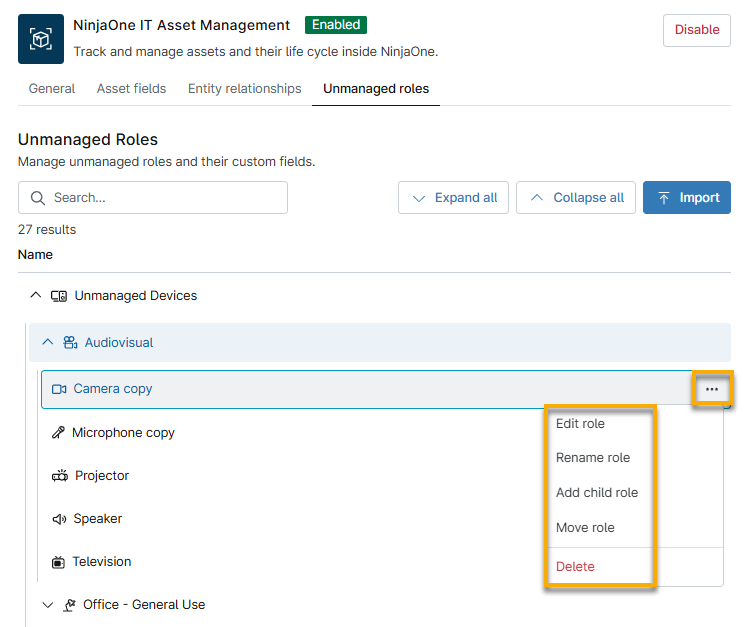Screen dimensions: 745x627
Task: Select Rename role in the context menu
Action: (x=593, y=458)
